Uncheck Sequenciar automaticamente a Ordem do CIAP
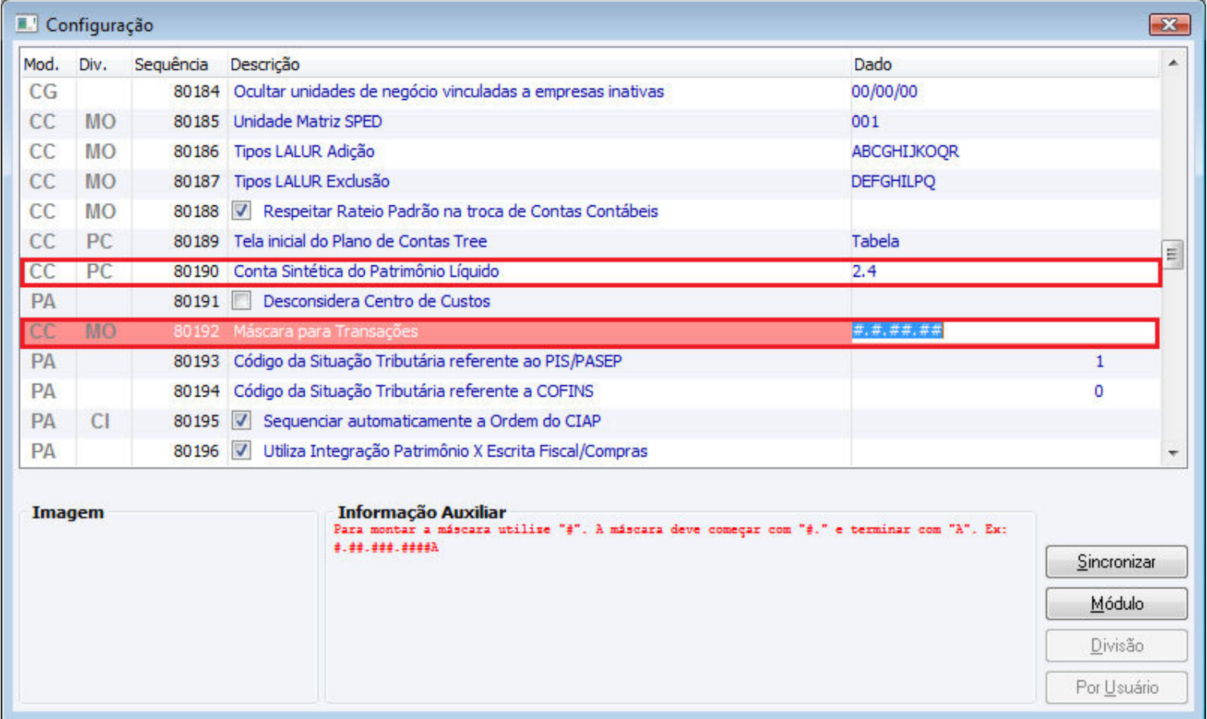 [x=241, y=421]
